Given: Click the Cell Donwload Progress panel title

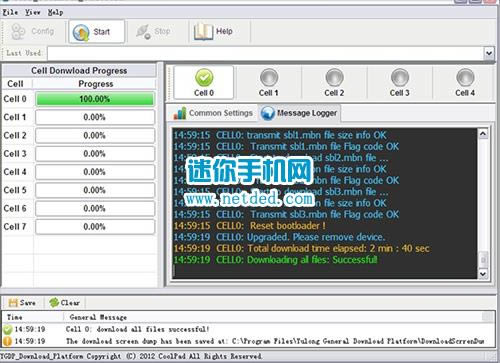Looking at the screenshot, I should coord(79,71).
